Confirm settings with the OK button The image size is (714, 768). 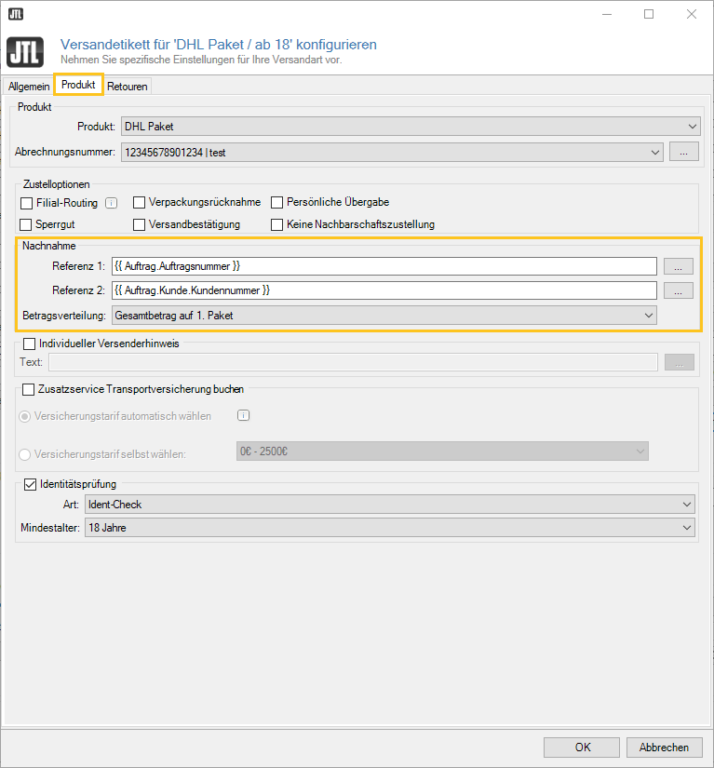pos(582,747)
